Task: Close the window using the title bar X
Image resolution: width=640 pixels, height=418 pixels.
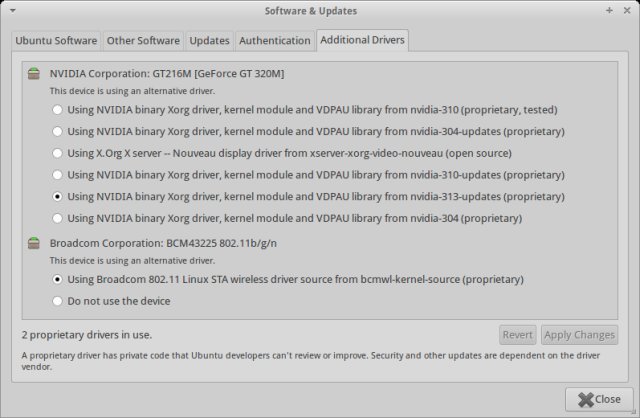Action: click(627, 11)
